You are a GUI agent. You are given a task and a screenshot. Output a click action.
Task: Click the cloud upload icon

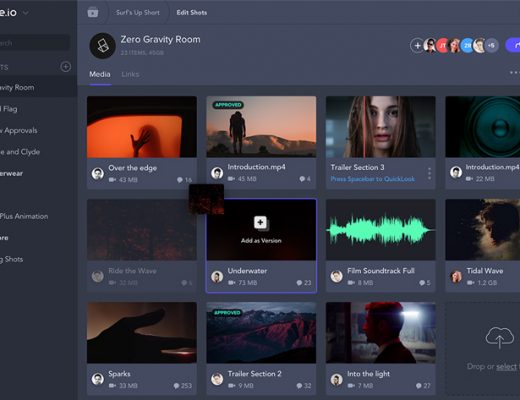tap(499, 337)
